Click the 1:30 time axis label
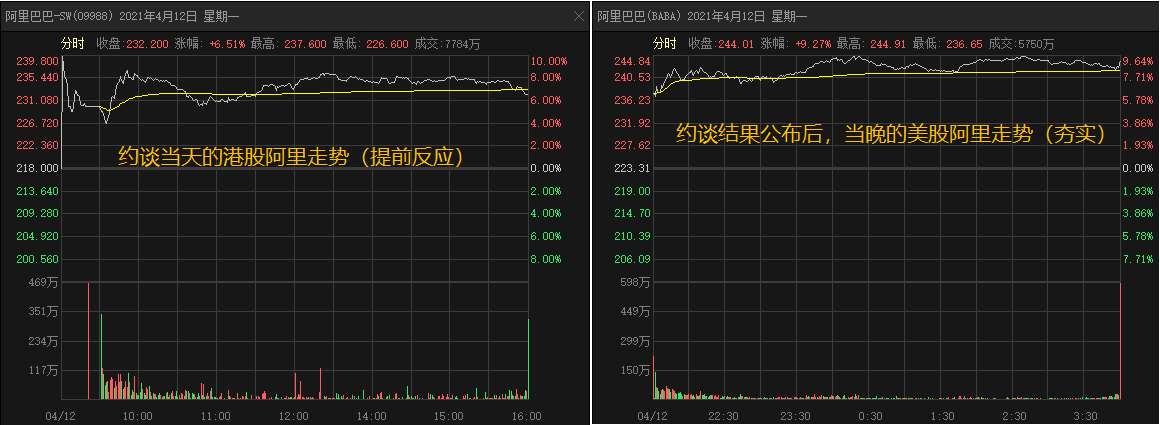Image resolution: width=1160 pixels, height=425 pixels. point(943,415)
